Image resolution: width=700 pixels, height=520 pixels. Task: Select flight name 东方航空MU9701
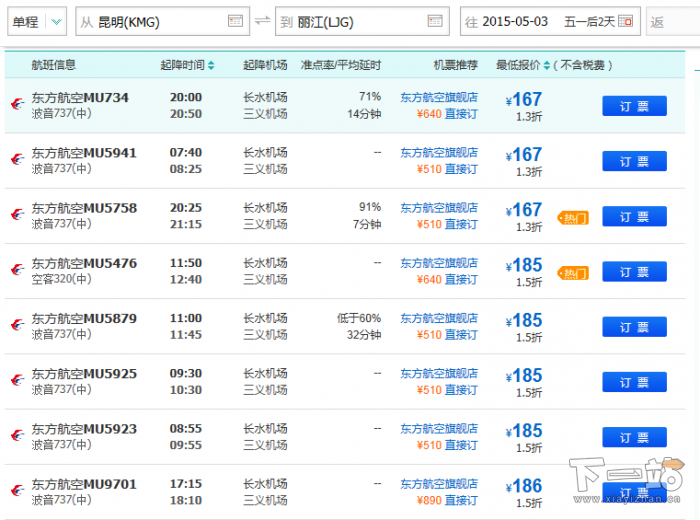tap(84, 484)
